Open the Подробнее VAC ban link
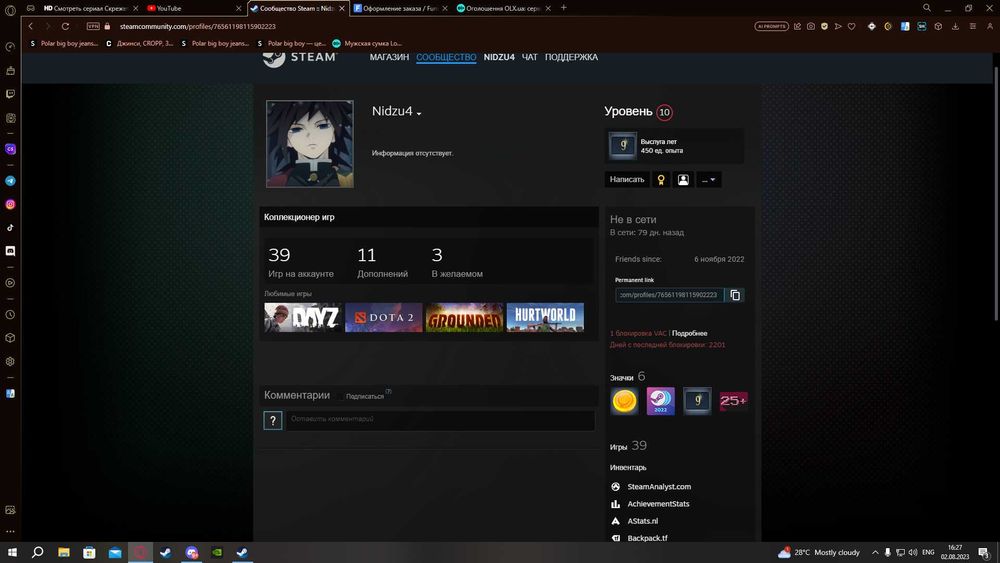 (689, 333)
